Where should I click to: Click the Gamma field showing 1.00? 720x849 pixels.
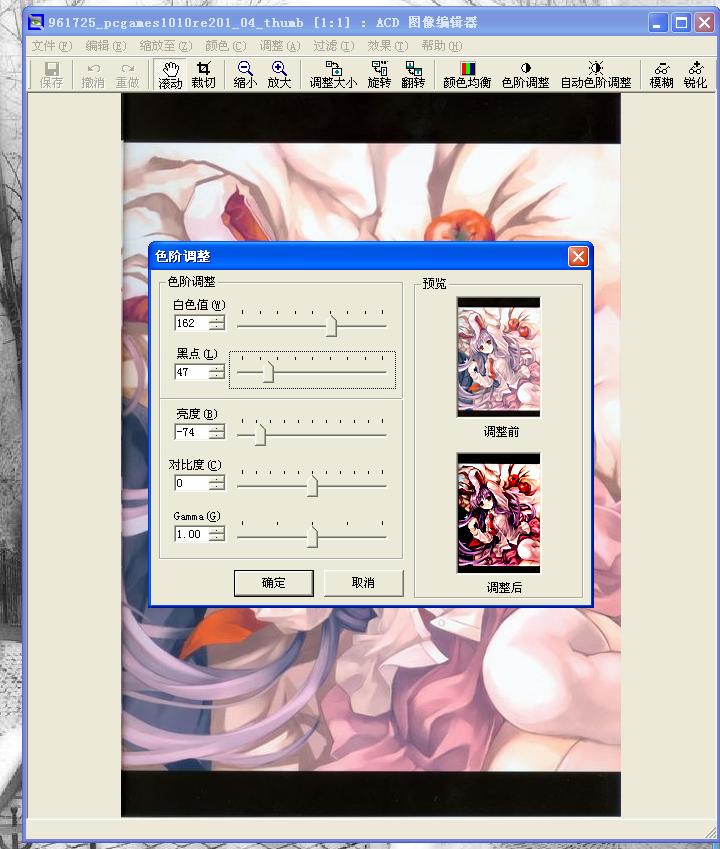point(192,534)
